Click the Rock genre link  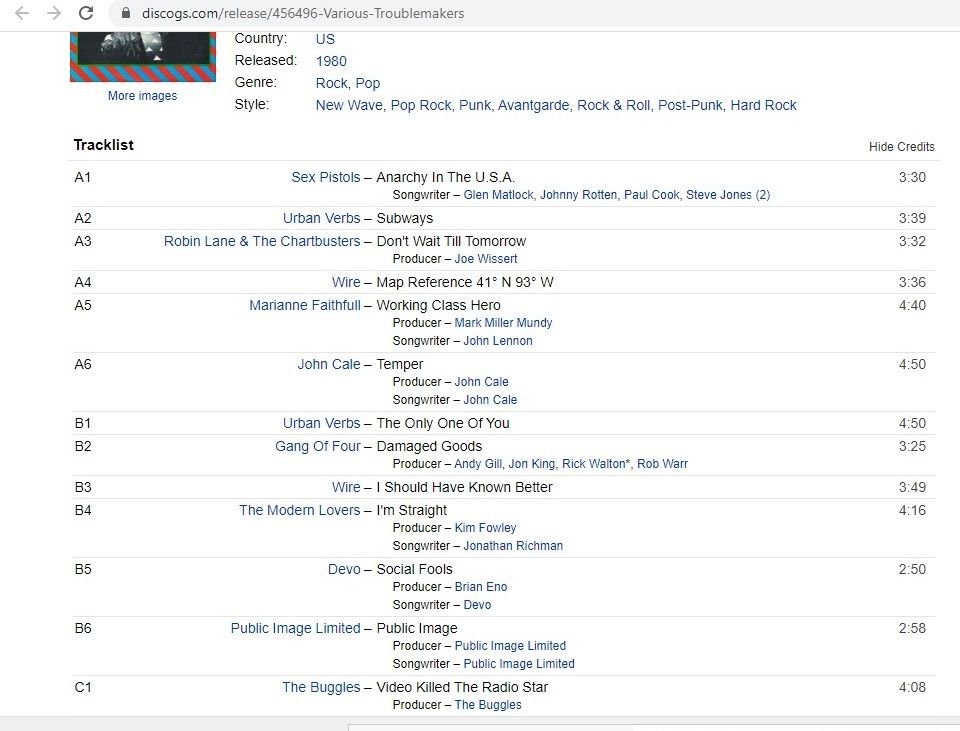pos(331,83)
